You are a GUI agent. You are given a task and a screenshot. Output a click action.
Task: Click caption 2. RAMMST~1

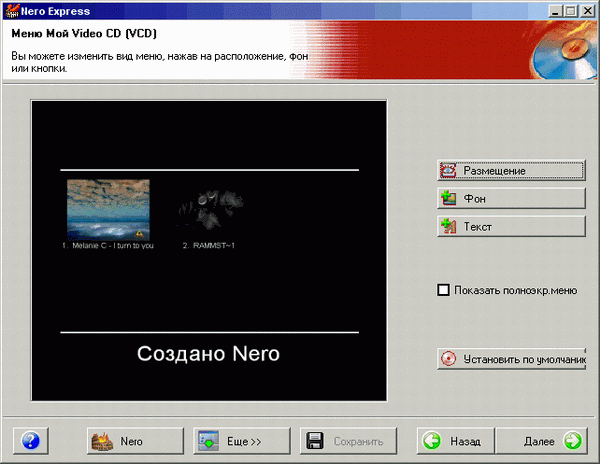pyautogui.click(x=209, y=246)
